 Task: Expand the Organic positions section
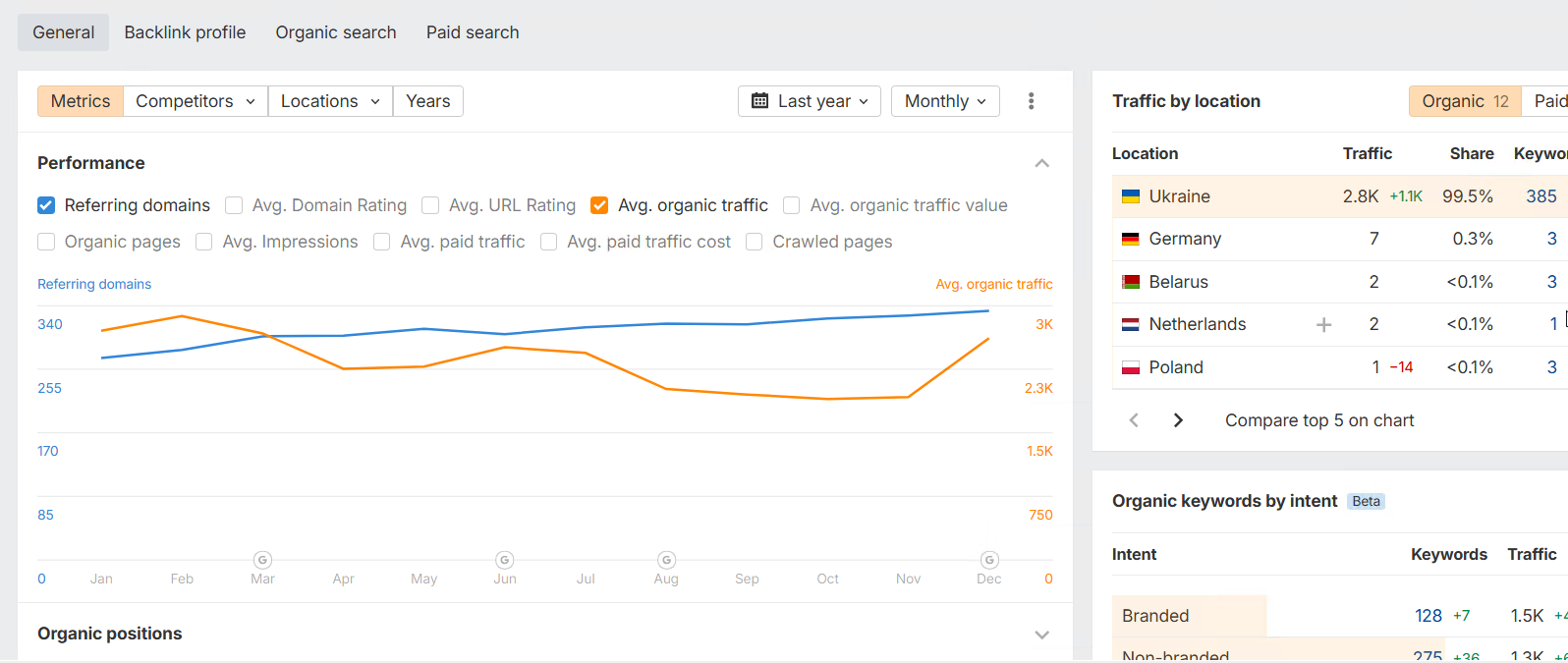(1041, 635)
